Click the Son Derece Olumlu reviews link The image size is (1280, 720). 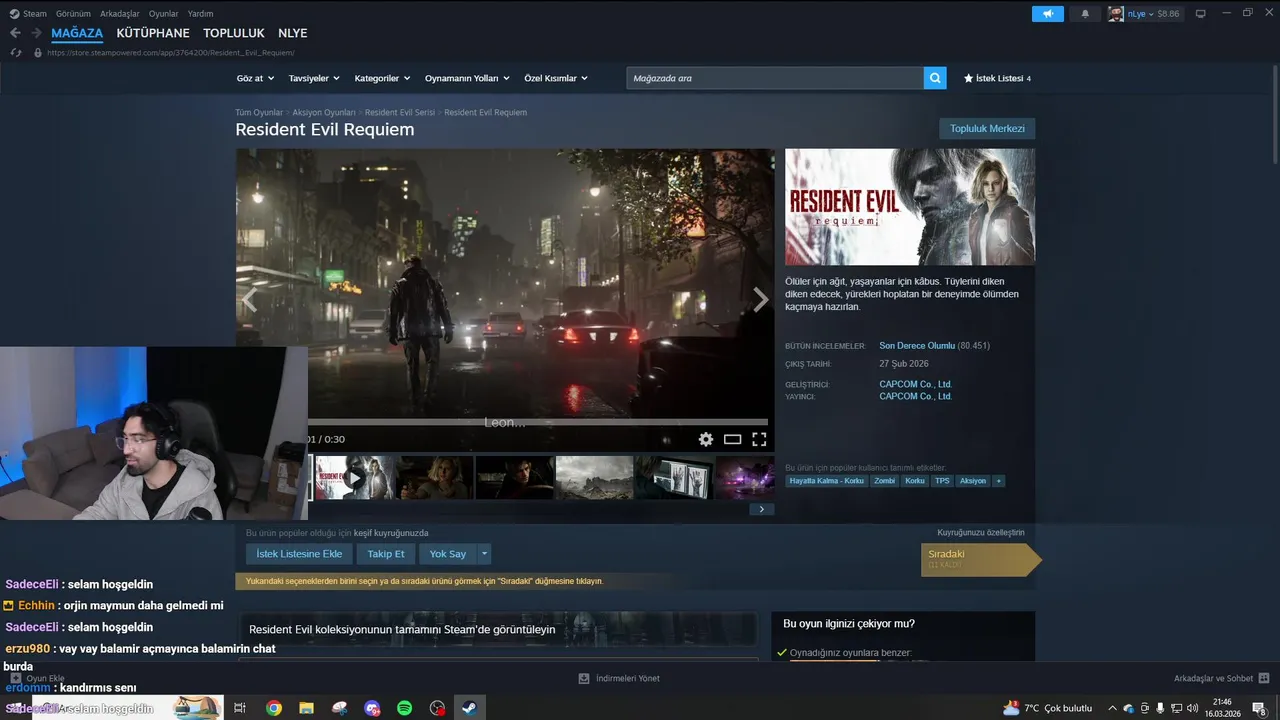coord(917,346)
